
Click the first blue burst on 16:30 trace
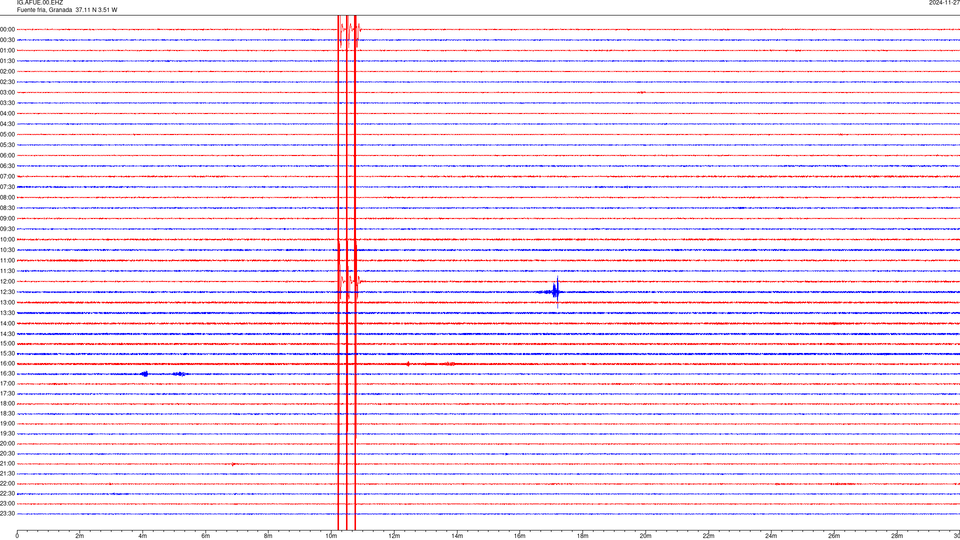click(144, 373)
